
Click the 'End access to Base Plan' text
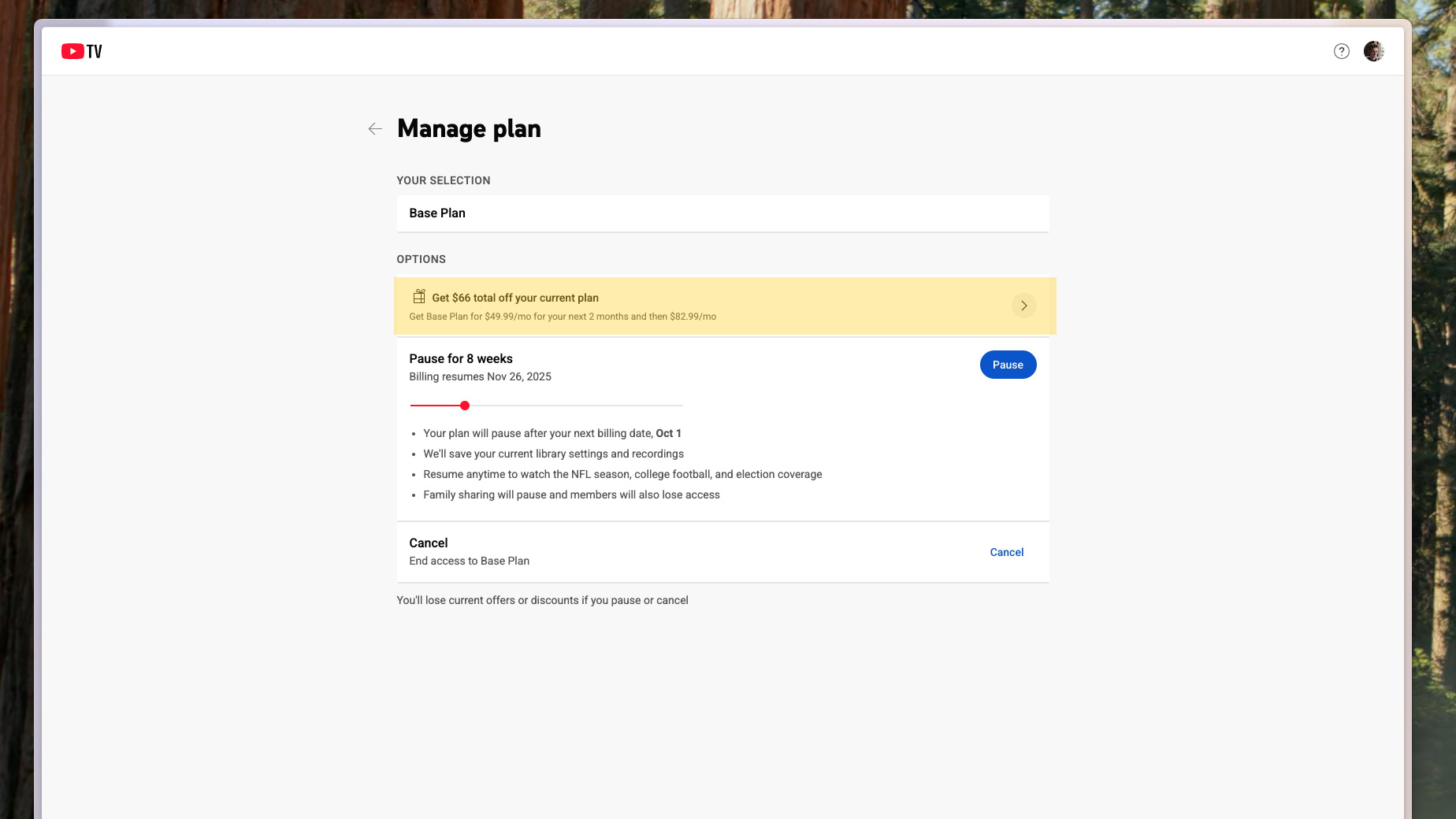tap(469, 561)
